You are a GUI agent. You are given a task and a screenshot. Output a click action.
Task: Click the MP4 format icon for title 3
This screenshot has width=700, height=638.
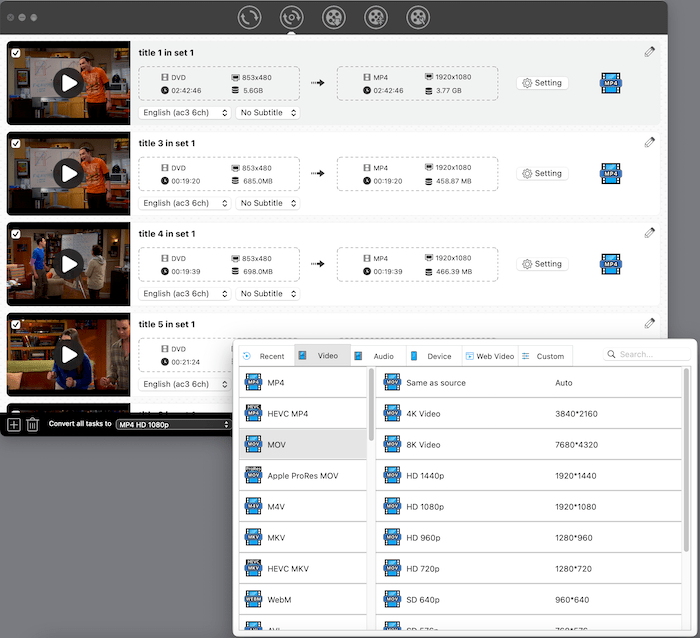[611, 174]
